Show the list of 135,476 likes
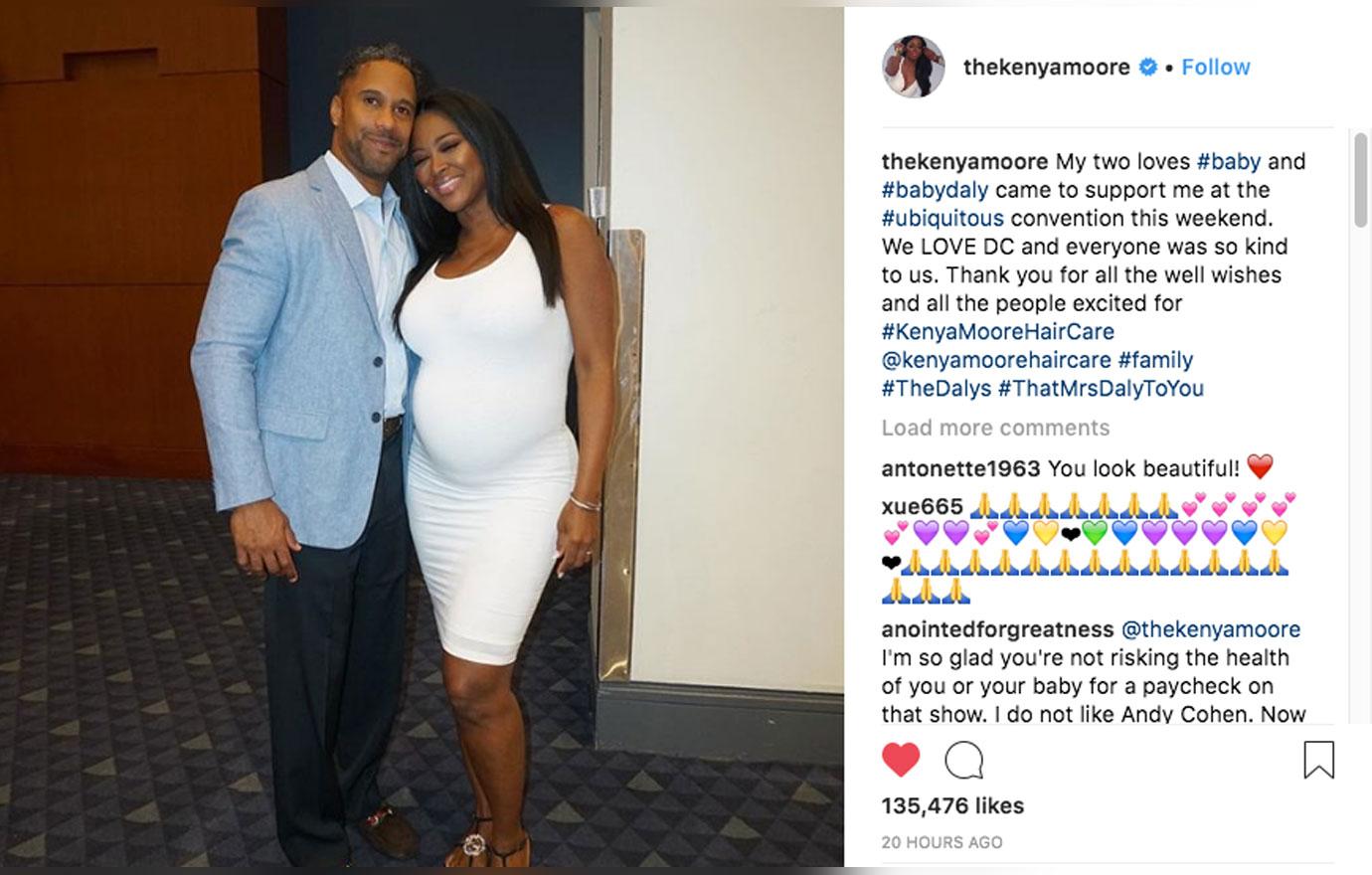This screenshot has height=875, width=1372. pyautogui.click(x=952, y=805)
